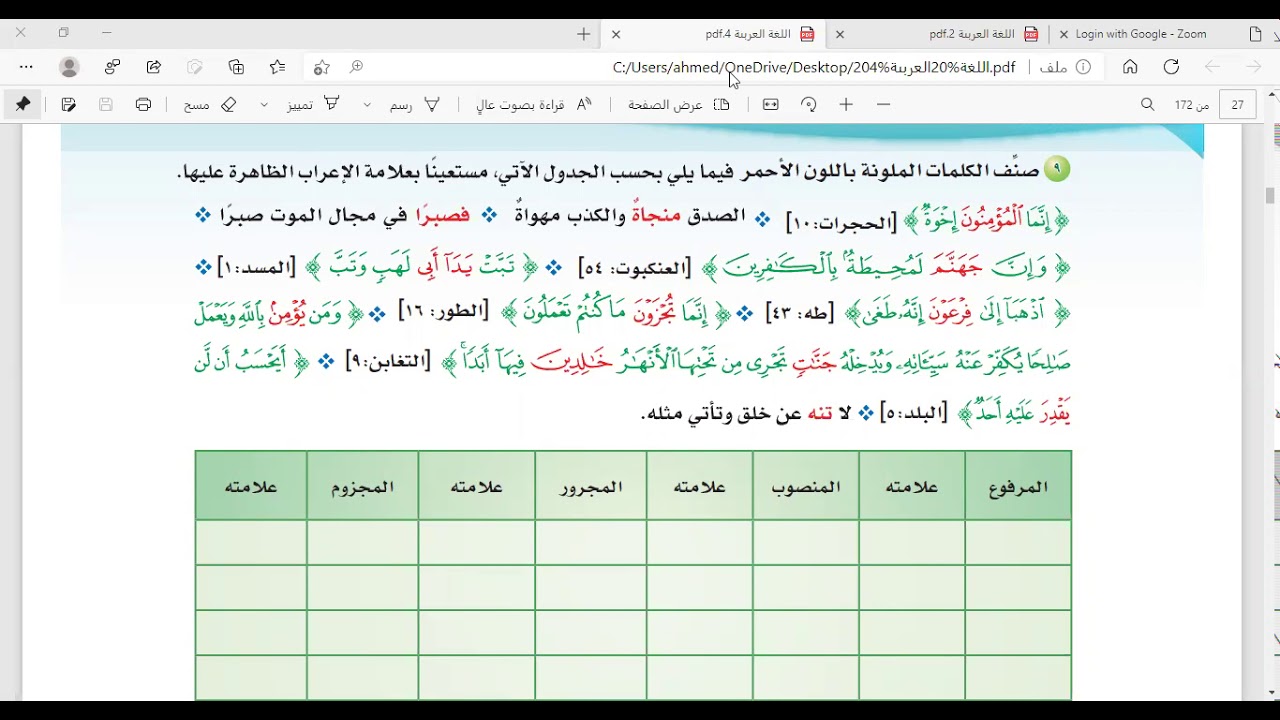Image resolution: width=1280 pixels, height=720 pixels.
Task: Click the red word 'تنه' in the last line
Action: click(820, 413)
